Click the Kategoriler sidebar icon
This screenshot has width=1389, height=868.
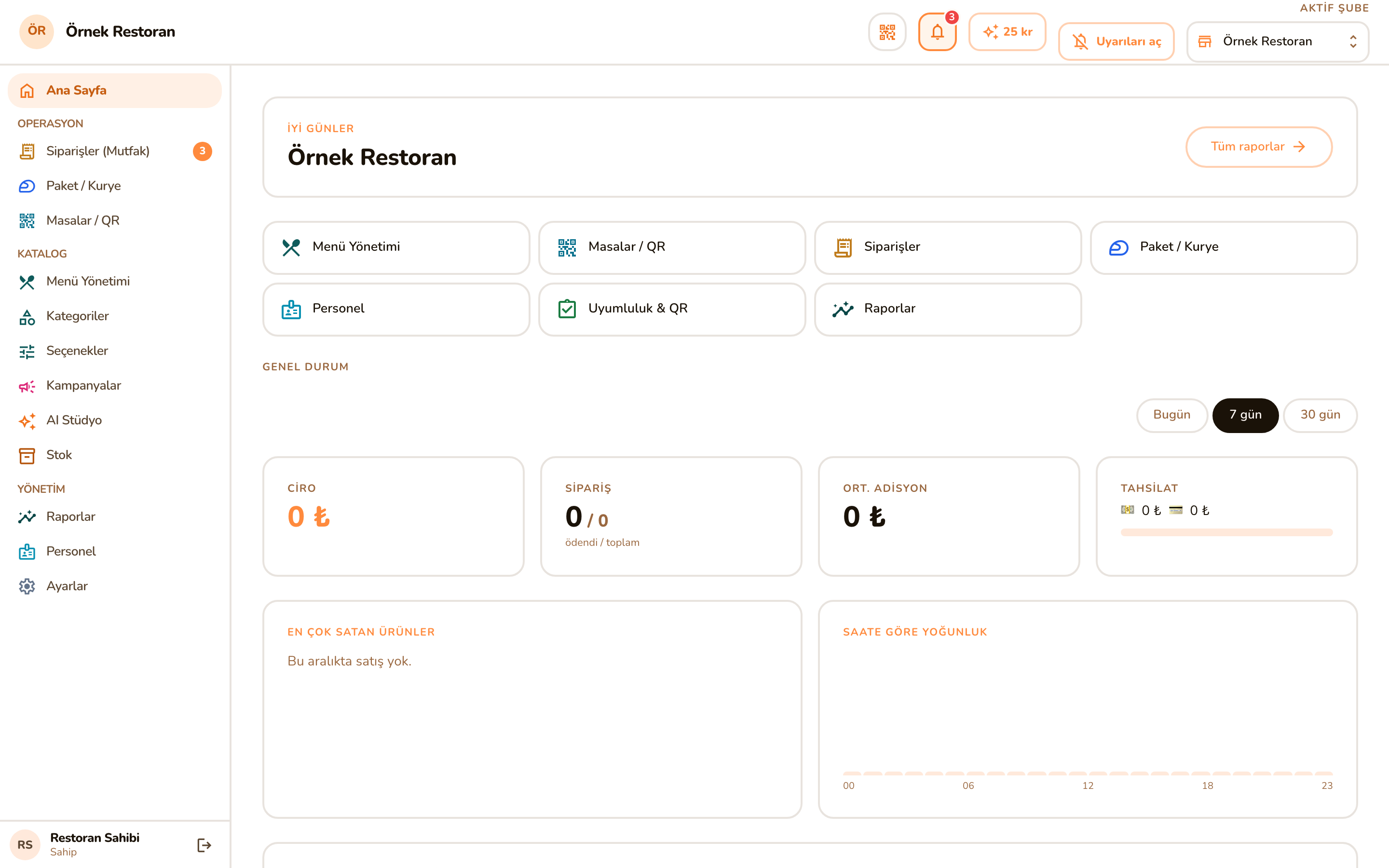coord(27,317)
